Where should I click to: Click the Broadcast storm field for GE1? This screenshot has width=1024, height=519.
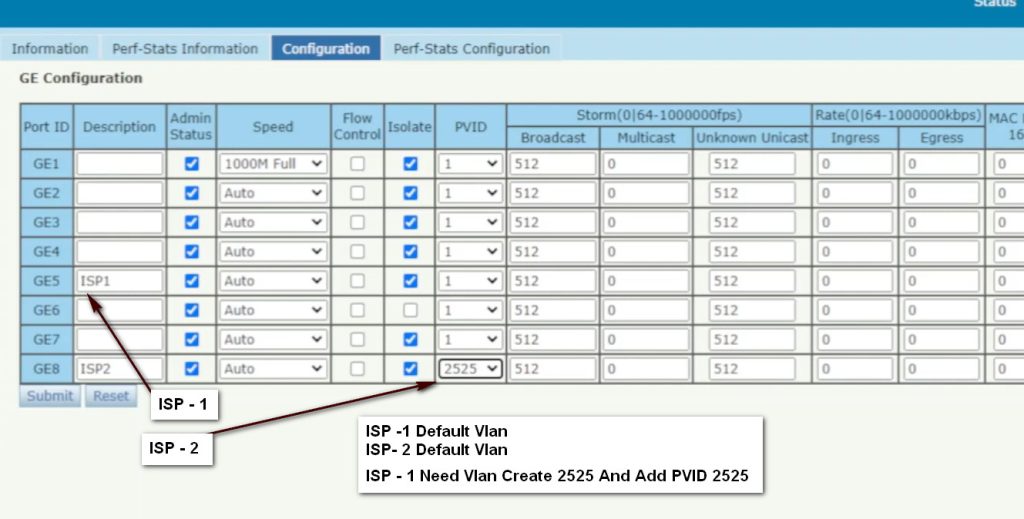click(x=553, y=164)
